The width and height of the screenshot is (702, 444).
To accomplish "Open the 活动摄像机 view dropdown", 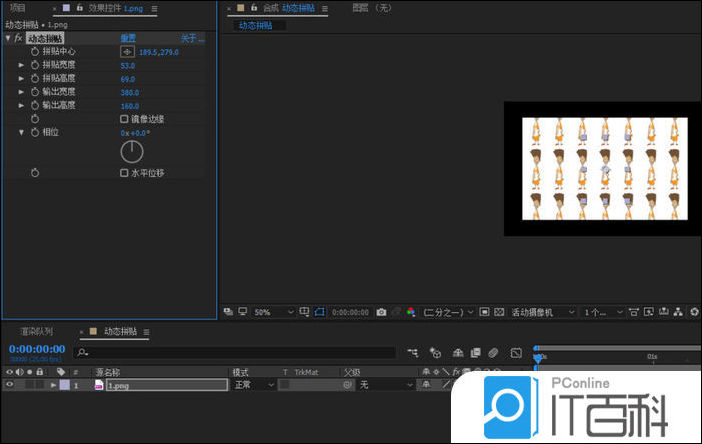I will [540, 312].
